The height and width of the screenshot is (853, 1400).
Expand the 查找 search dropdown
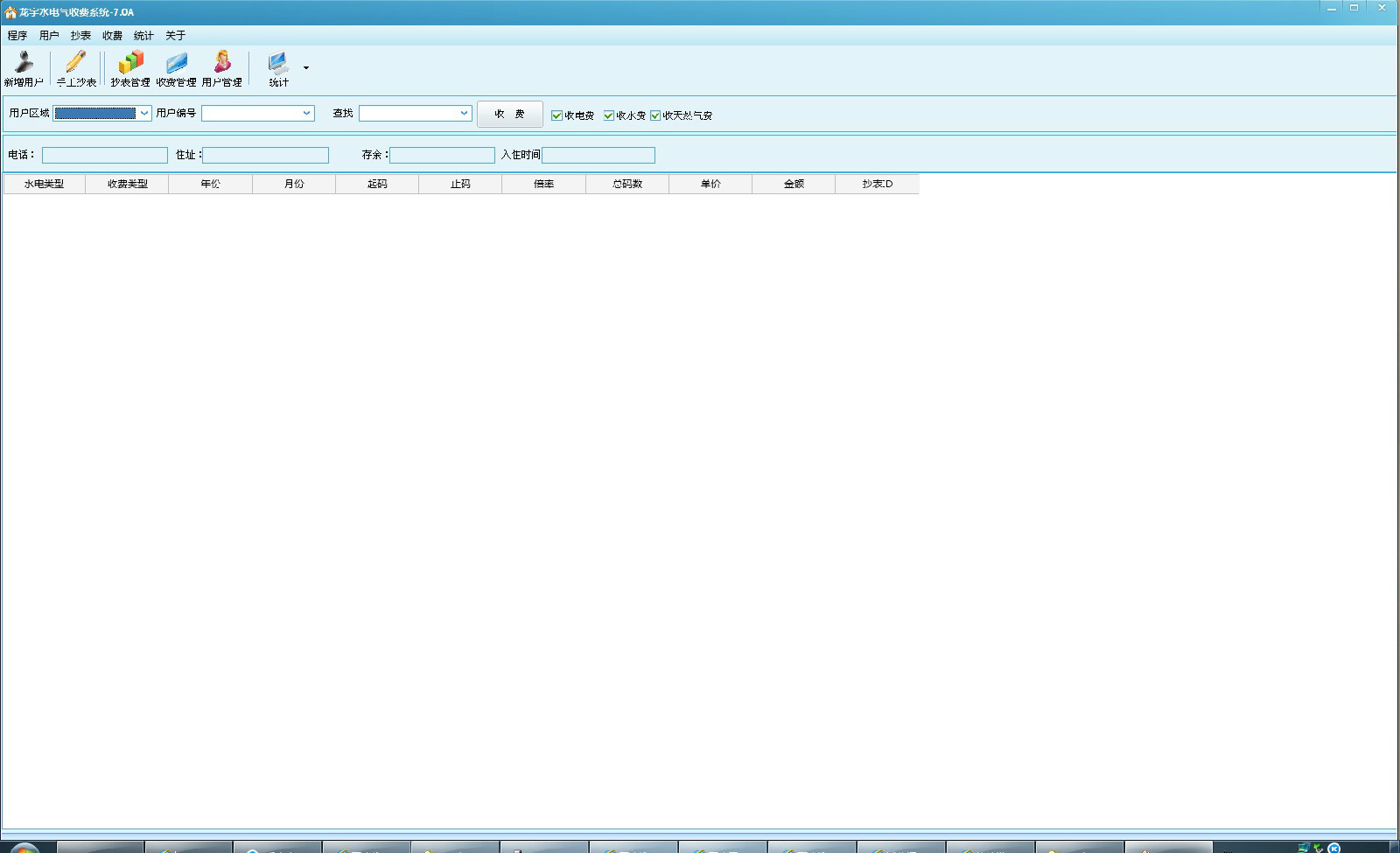[464, 113]
